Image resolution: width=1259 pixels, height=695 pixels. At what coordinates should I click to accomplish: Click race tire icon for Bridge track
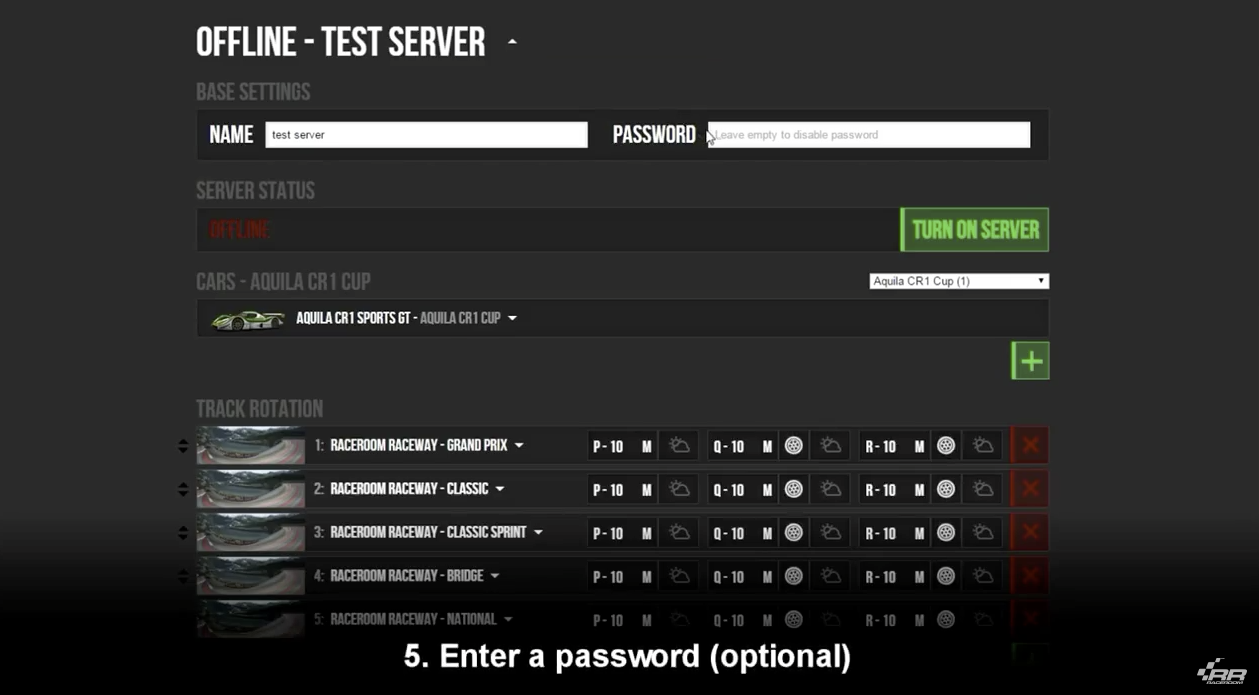tap(945, 576)
